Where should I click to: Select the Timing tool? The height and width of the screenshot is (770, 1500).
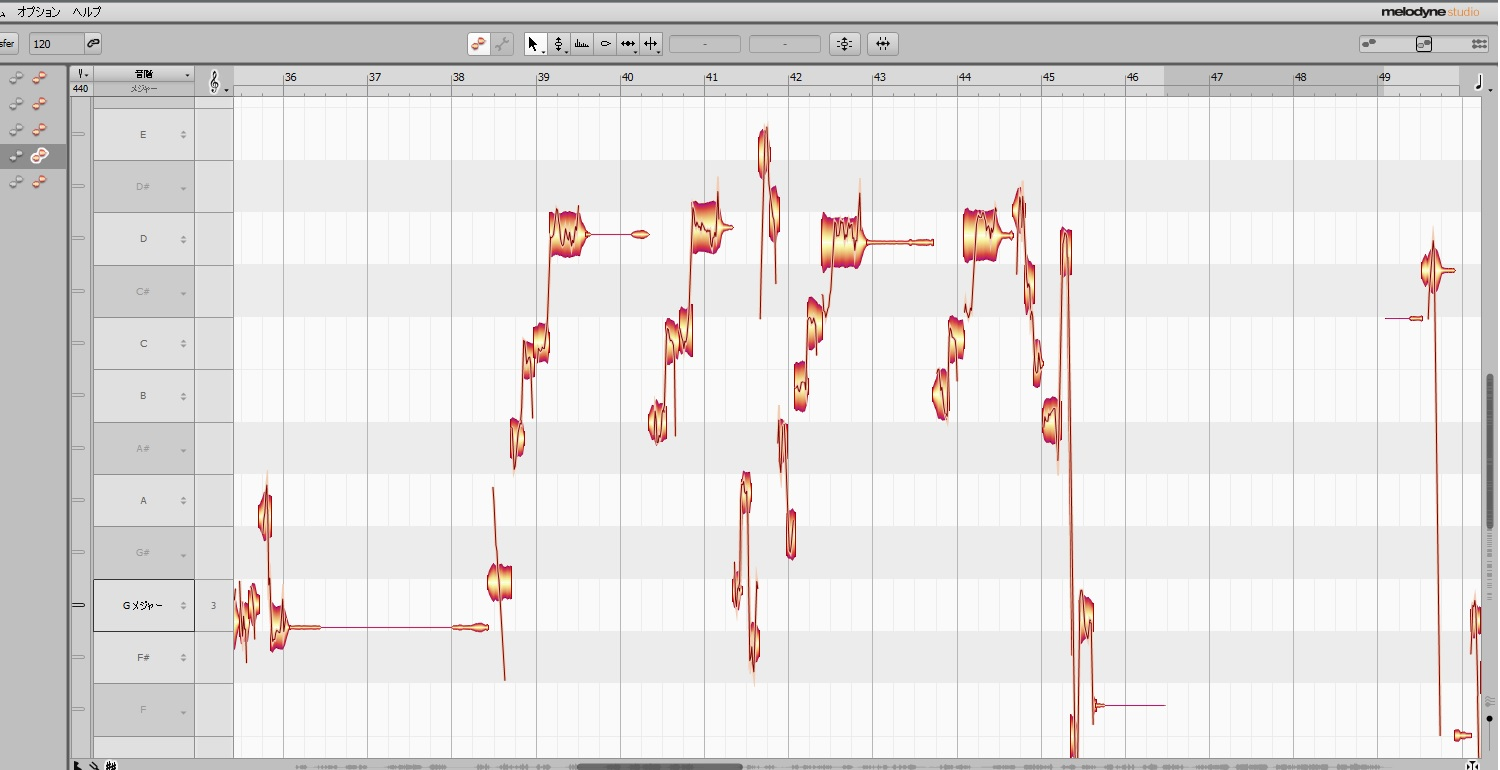pyautogui.click(x=628, y=44)
